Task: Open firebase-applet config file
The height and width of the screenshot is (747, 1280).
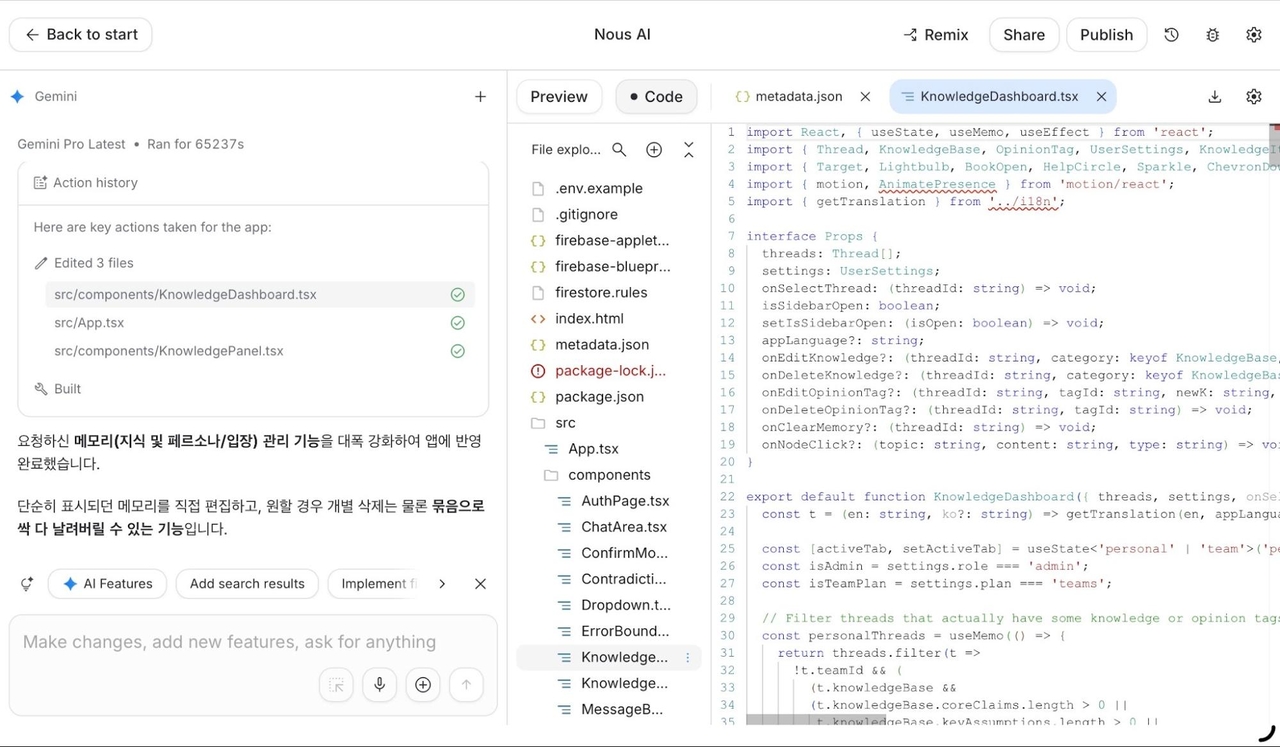Action: pos(609,240)
